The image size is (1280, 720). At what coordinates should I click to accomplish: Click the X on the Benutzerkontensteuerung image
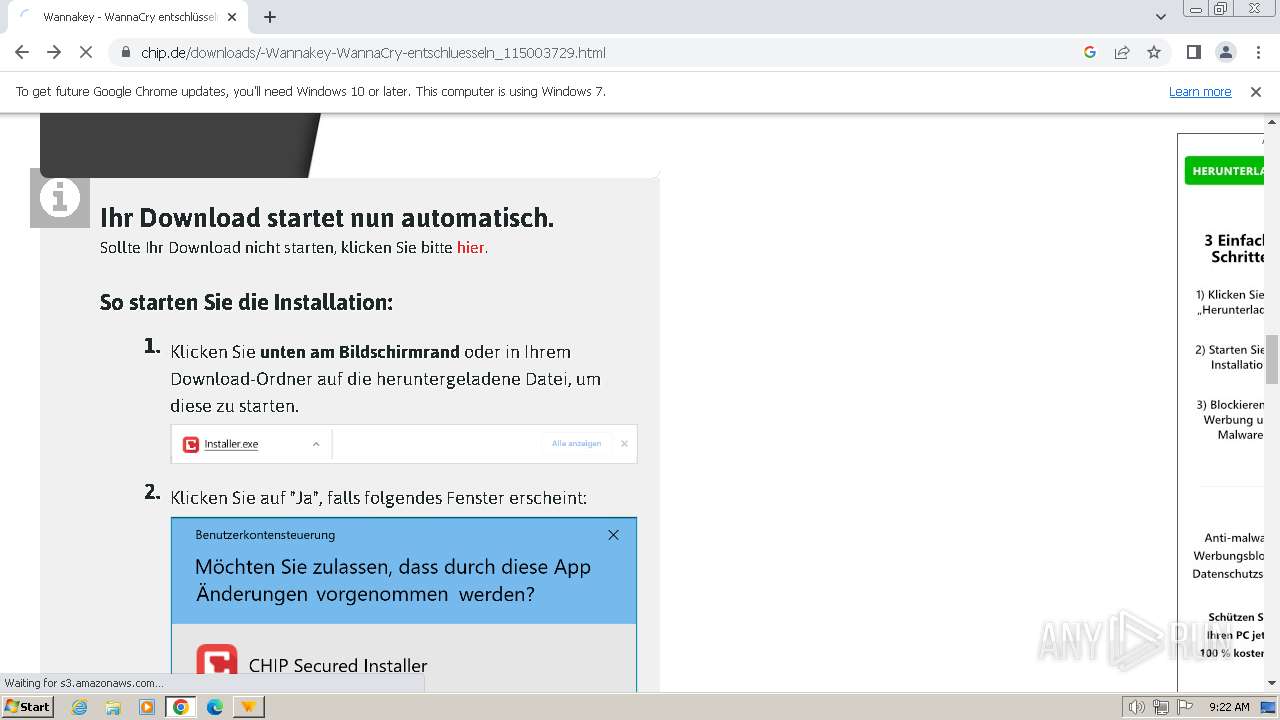[x=613, y=535]
